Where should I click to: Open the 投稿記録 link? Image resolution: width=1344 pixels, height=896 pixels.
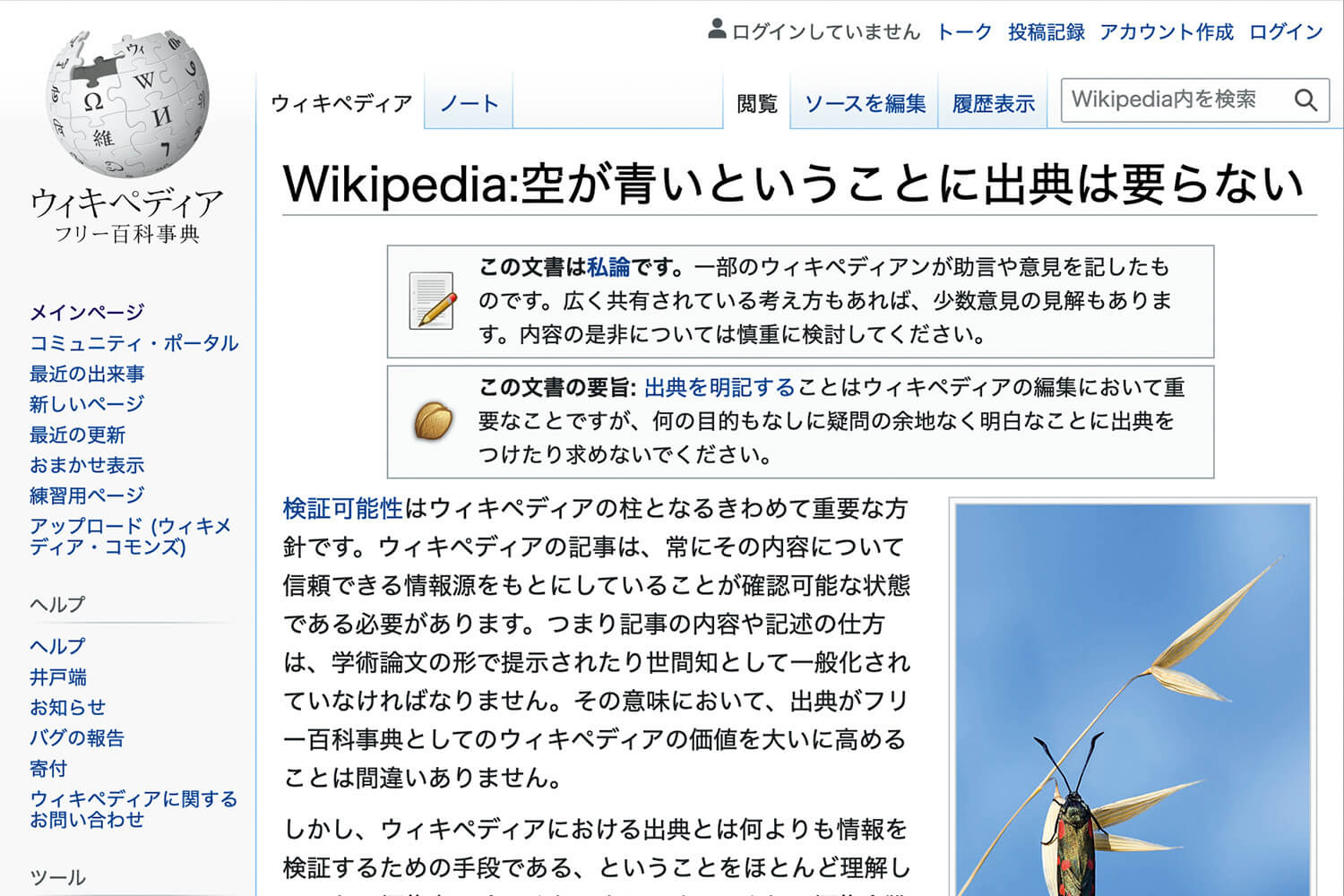coord(1046,32)
